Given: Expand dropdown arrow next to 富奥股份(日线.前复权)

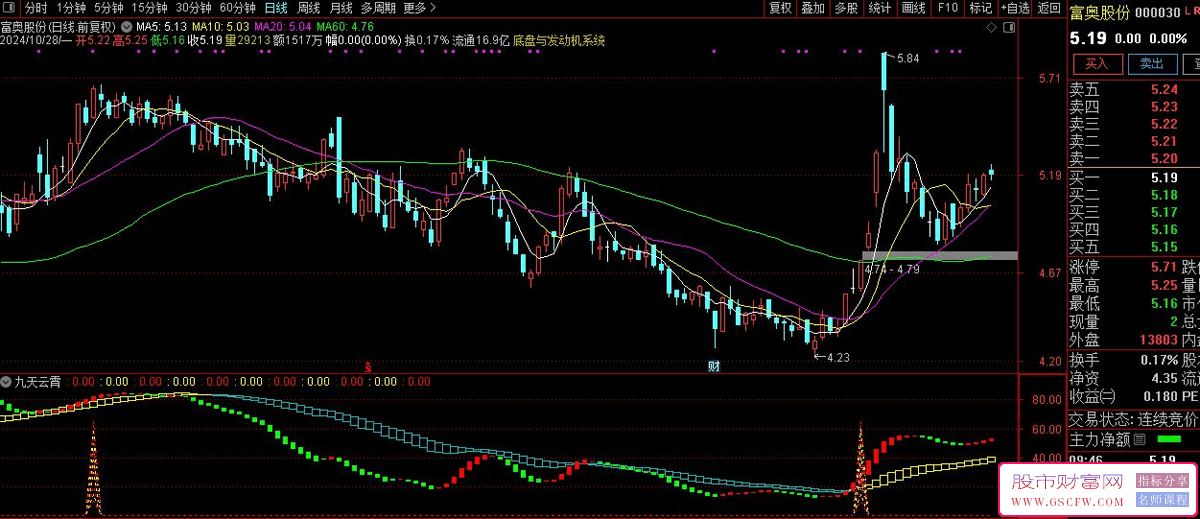Looking at the screenshot, I should click(x=125, y=25).
